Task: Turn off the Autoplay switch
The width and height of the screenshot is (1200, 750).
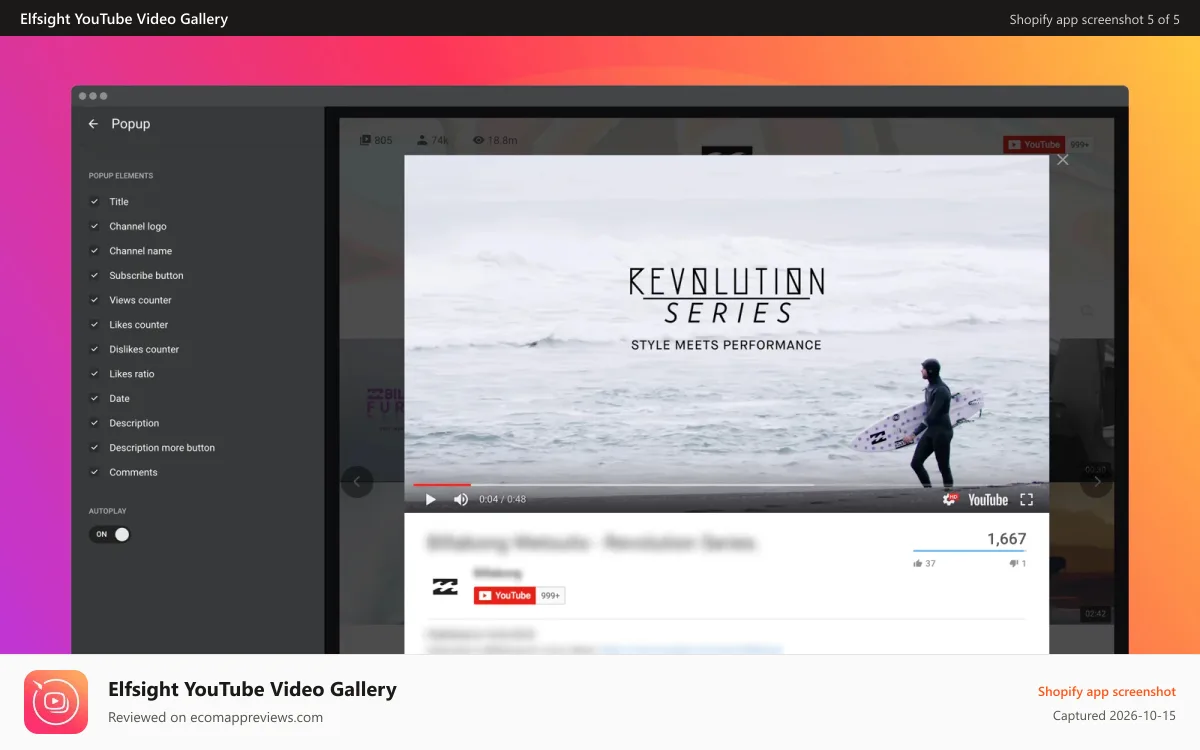Action: tap(110, 534)
